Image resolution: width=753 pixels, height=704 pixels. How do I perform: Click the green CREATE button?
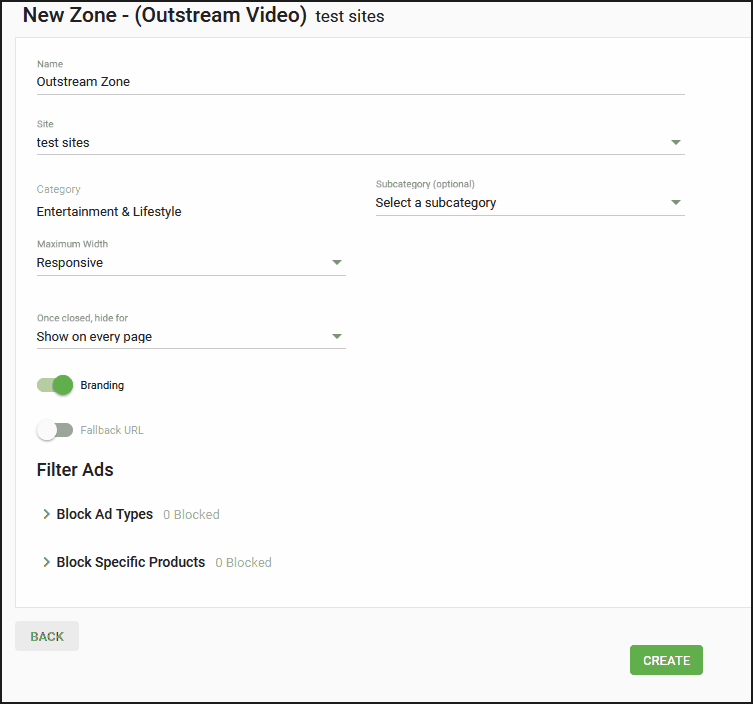point(666,660)
